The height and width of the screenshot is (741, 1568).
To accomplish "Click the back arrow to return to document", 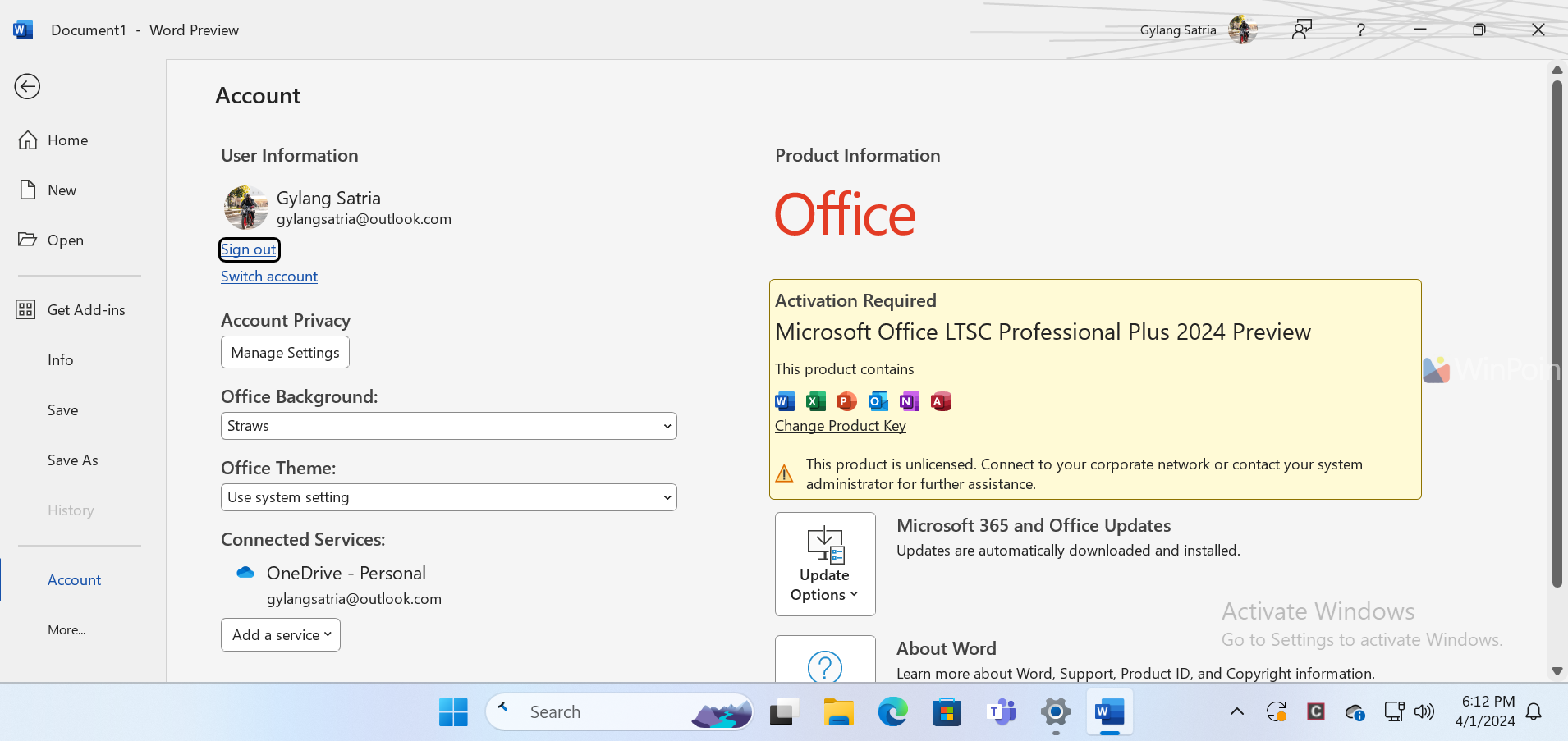I will click(x=27, y=86).
